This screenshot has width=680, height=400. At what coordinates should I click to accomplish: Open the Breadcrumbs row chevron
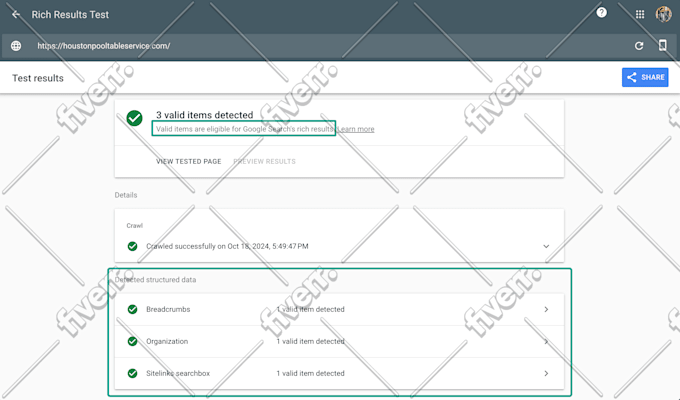(x=546, y=309)
